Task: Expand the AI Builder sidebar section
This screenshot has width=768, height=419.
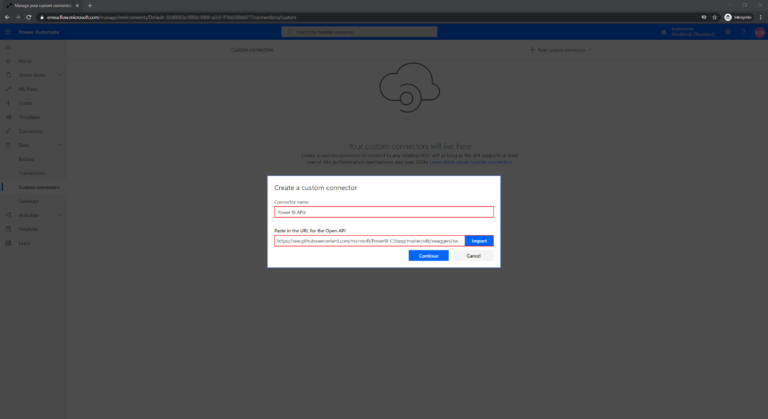Action: click(x=60, y=215)
